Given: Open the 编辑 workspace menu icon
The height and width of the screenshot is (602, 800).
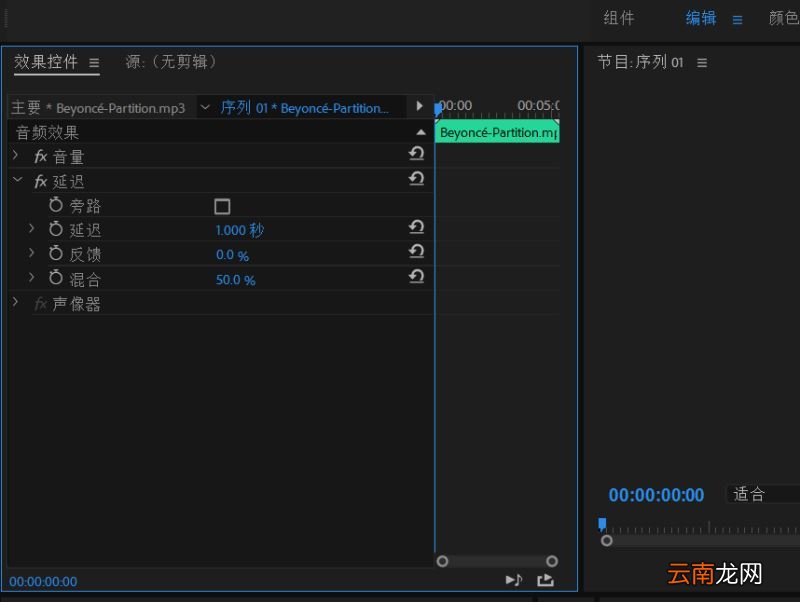Looking at the screenshot, I should (x=737, y=20).
